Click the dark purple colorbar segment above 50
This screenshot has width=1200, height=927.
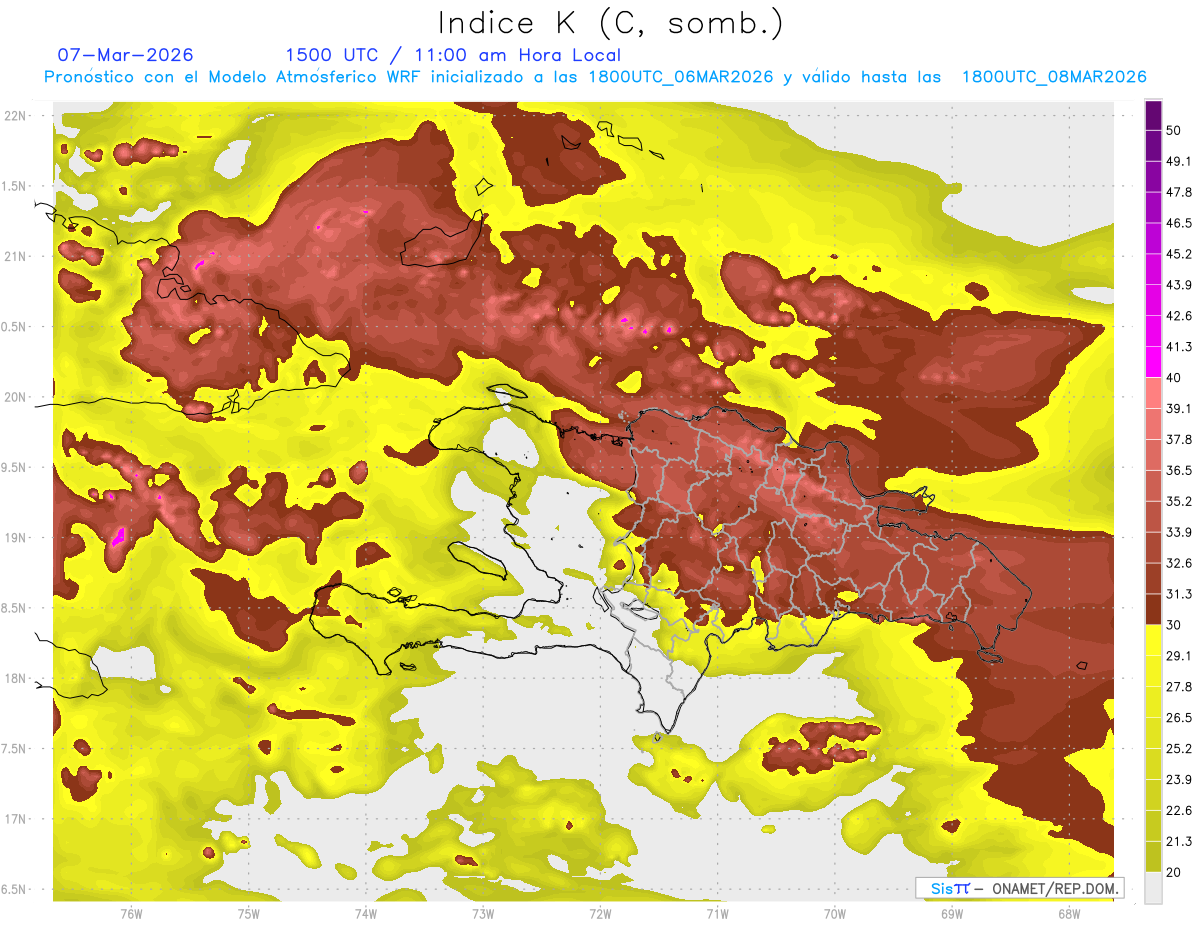click(x=1153, y=115)
